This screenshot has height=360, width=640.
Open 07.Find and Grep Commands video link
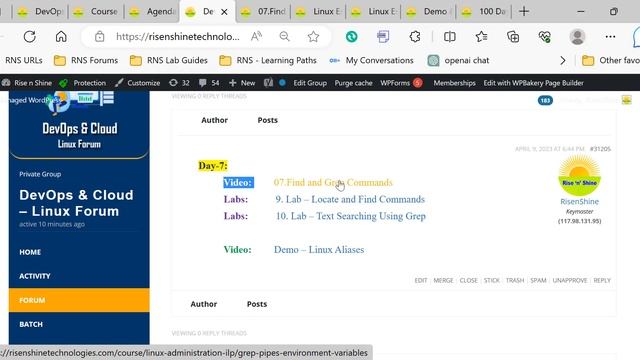coord(333,182)
